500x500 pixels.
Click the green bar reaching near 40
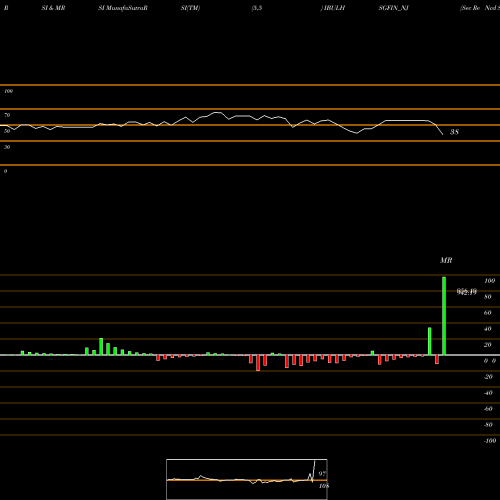click(x=430, y=341)
